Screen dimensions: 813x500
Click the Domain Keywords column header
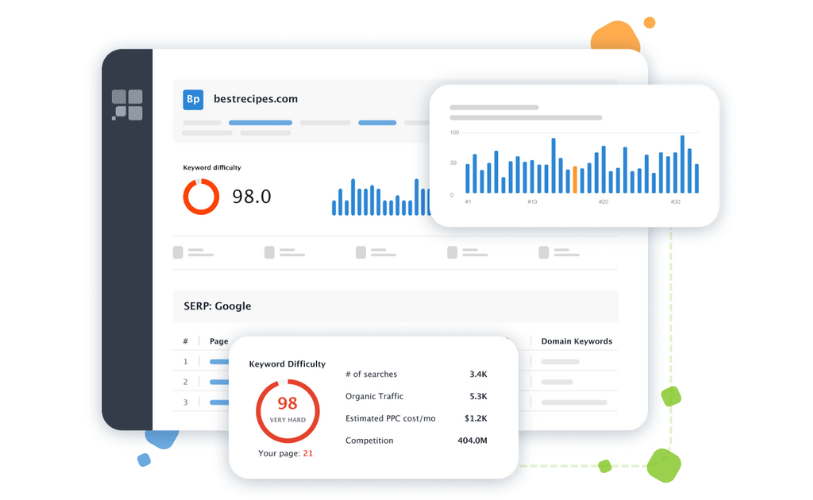(x=577, y=341)
